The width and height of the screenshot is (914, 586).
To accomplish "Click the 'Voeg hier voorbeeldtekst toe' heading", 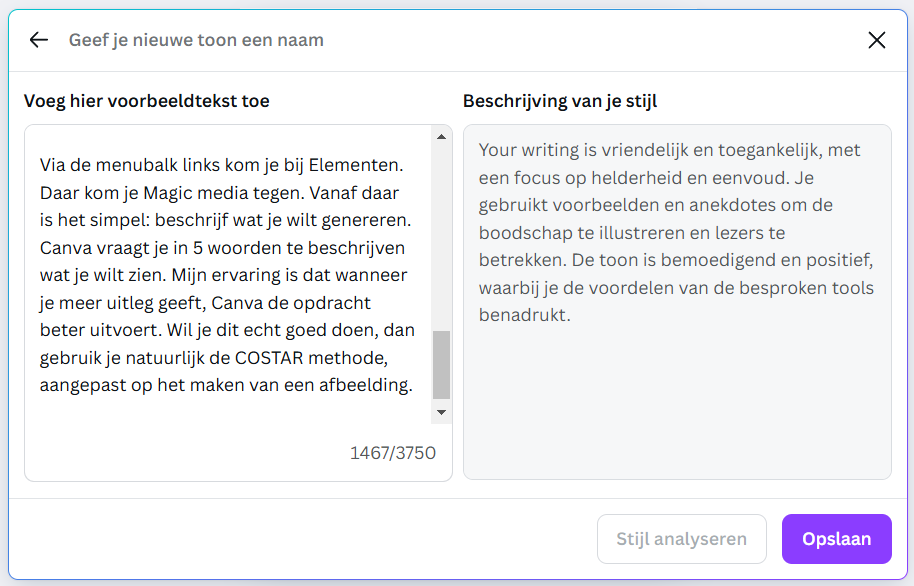I will 146,101.
